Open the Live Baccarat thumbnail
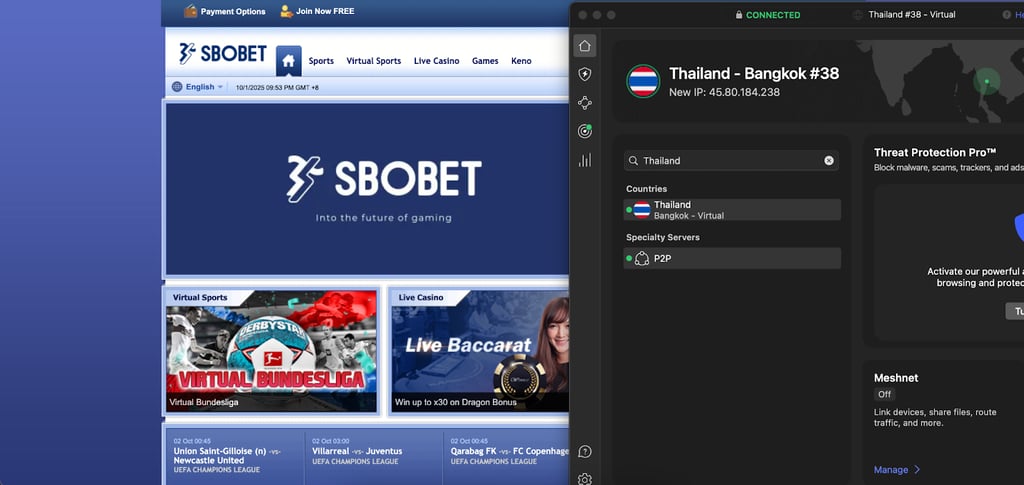The width and height of the screenshot is (1024, 485). (480, 351)
